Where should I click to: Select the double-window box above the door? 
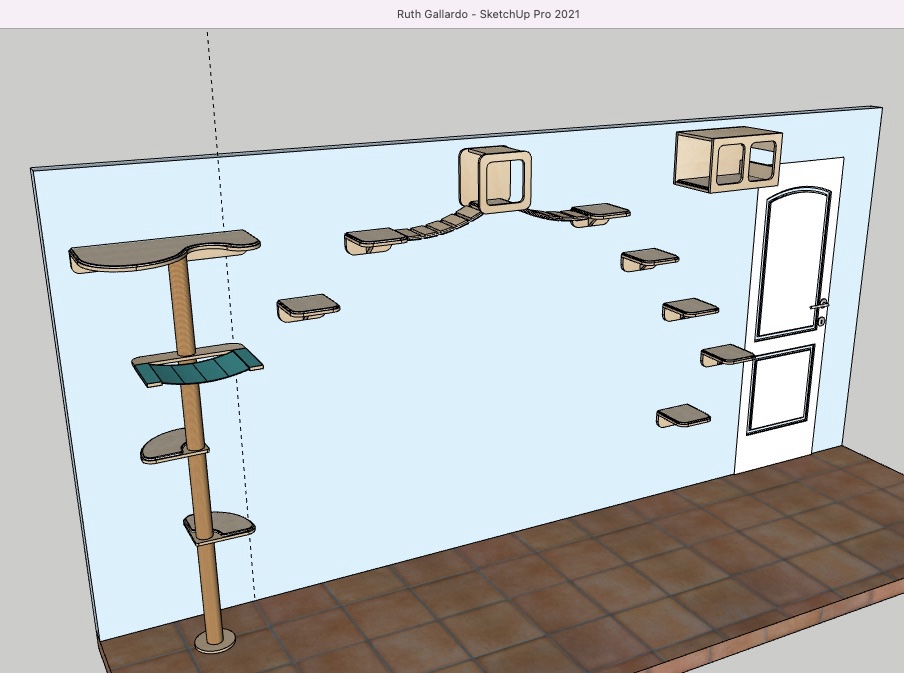728,160
